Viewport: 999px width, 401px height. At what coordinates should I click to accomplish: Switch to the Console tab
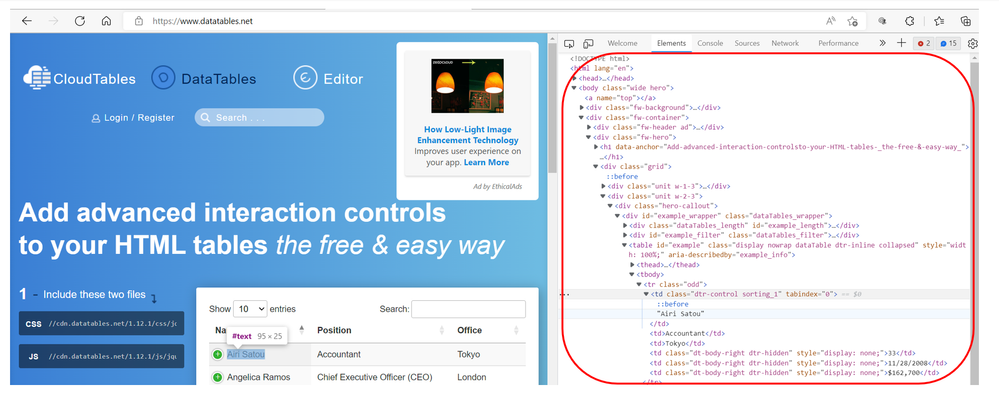[x=710, y=43]
